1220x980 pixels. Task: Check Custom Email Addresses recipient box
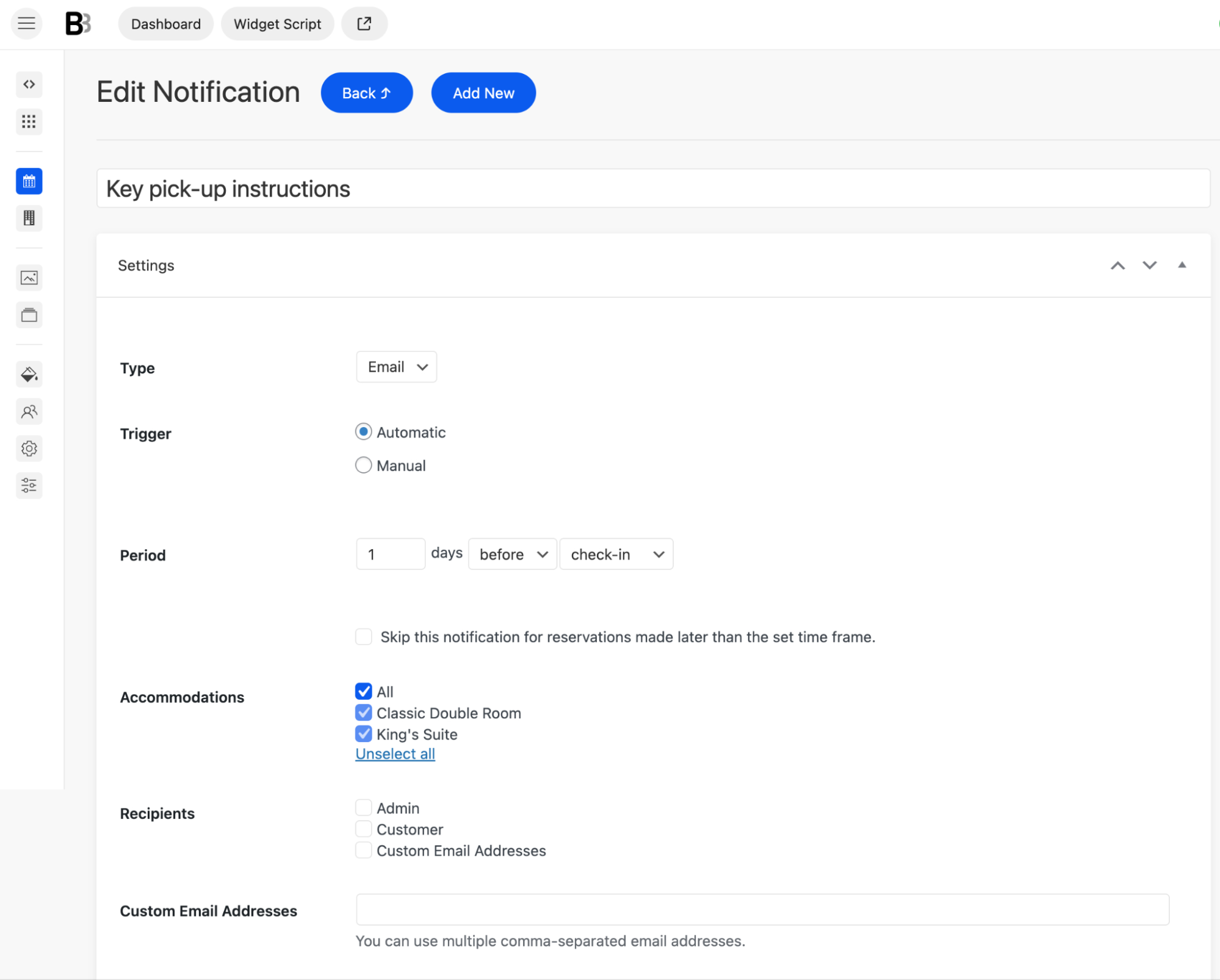[364, 850]
